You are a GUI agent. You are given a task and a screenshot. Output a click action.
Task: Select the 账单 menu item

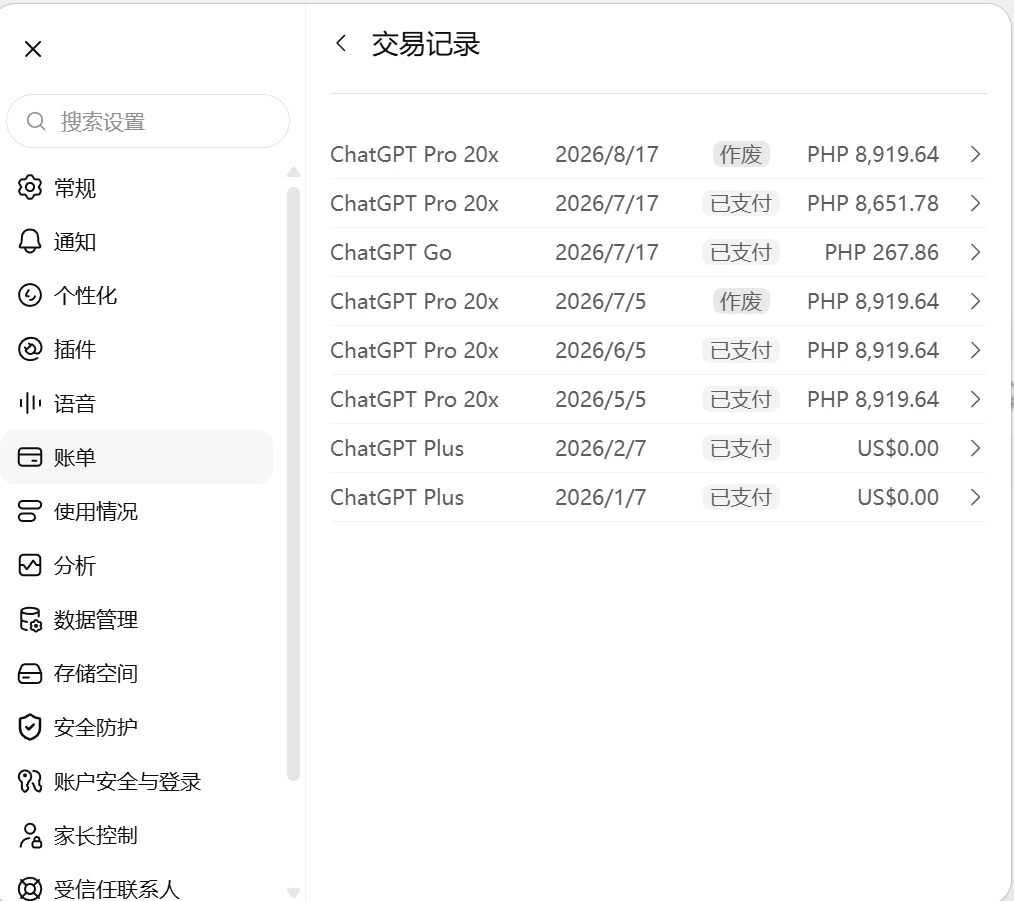[136, 457]
